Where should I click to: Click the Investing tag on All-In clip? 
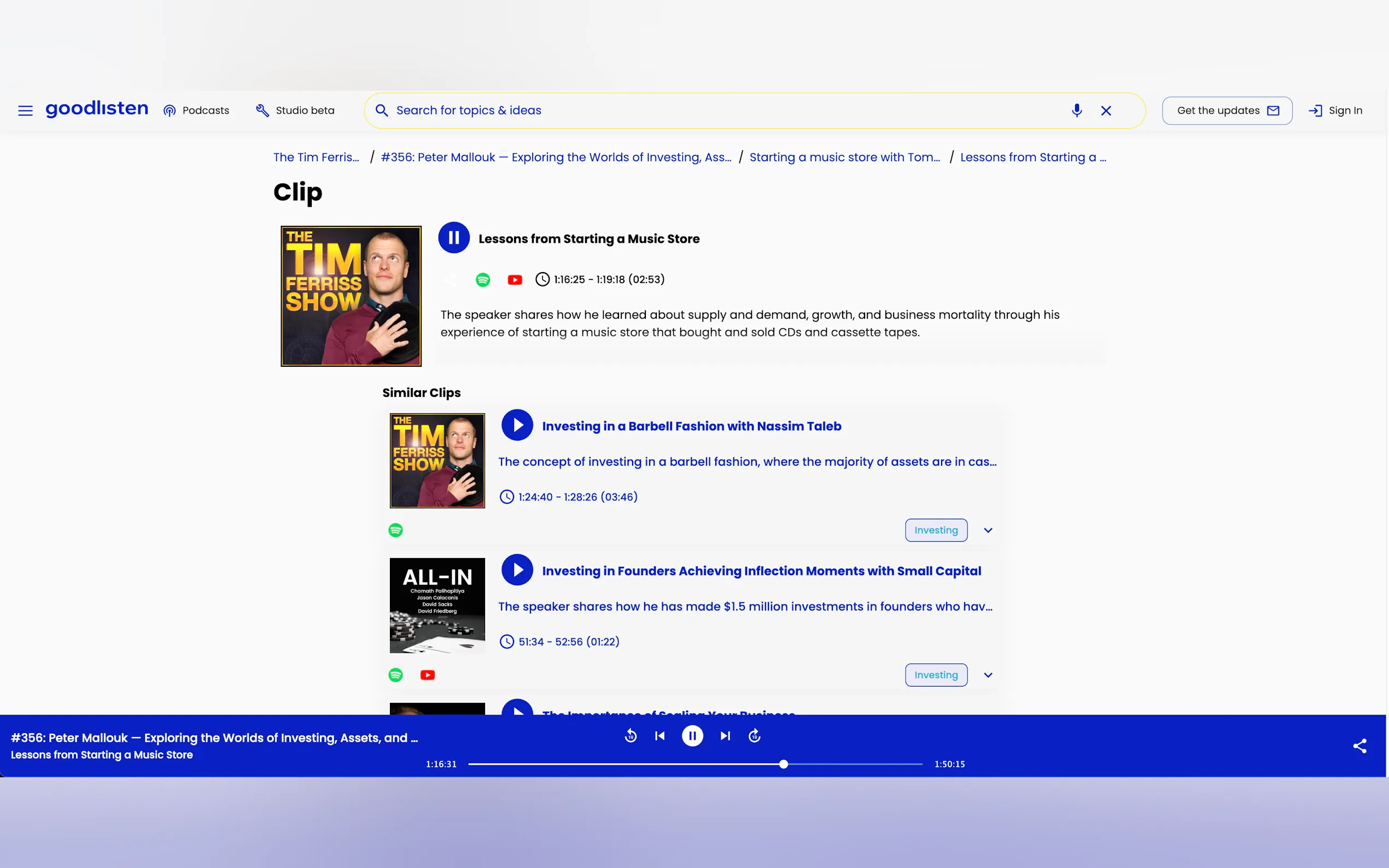point(936,675)
